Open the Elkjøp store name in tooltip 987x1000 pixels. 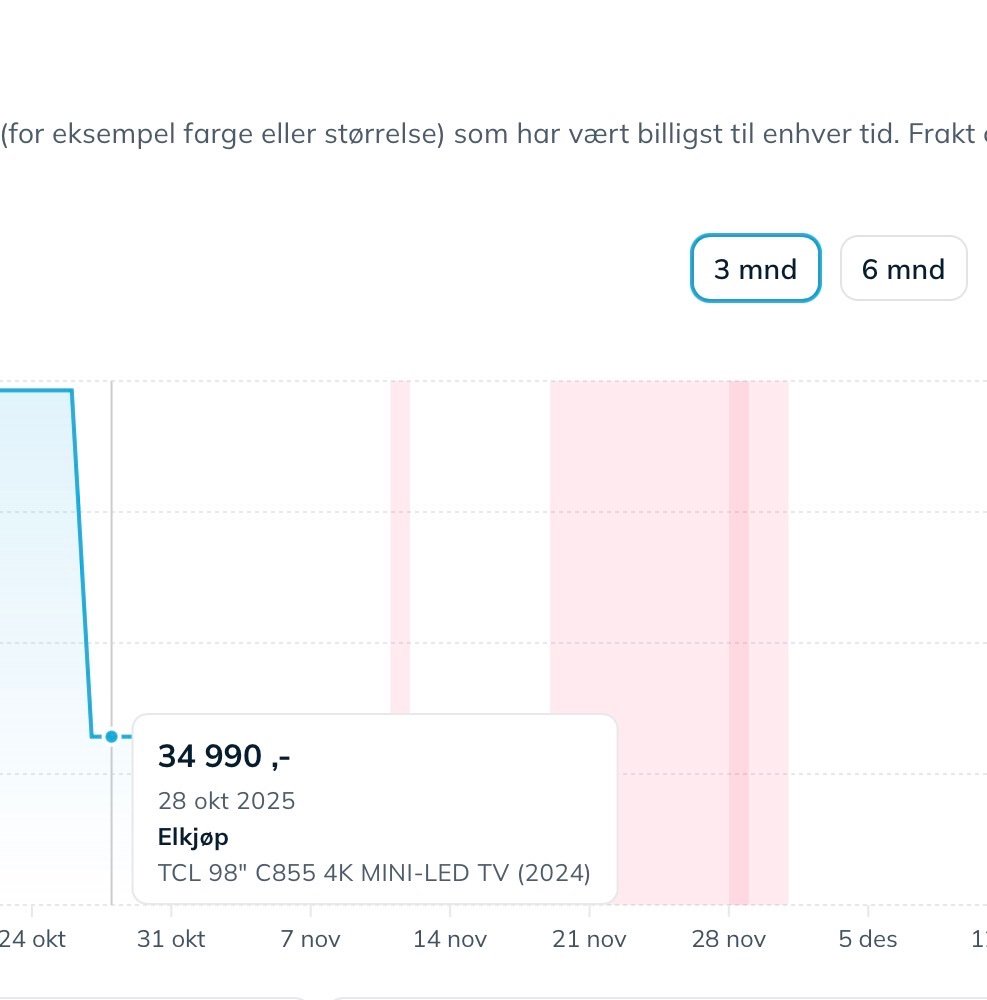tap(193, 837)
